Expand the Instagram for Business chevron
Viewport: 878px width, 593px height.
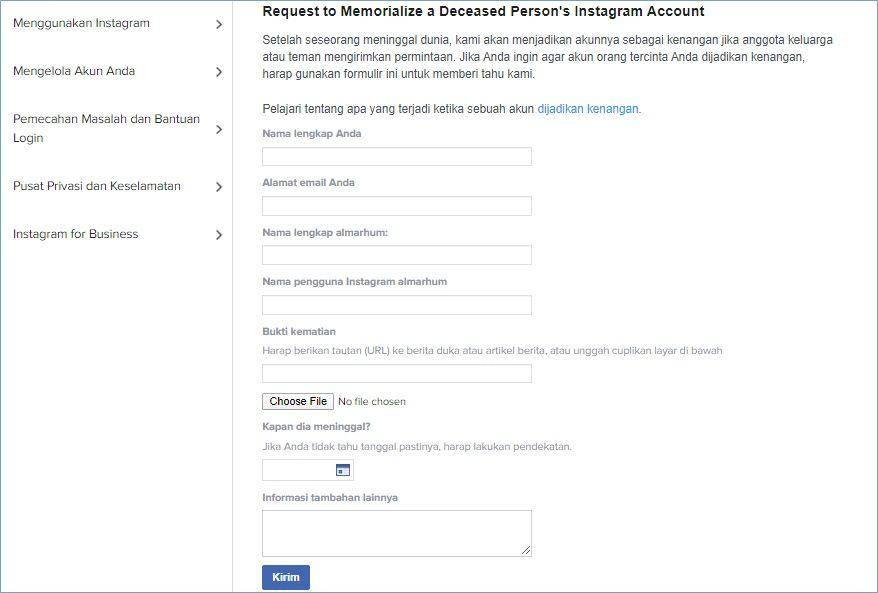click(219, 235)
